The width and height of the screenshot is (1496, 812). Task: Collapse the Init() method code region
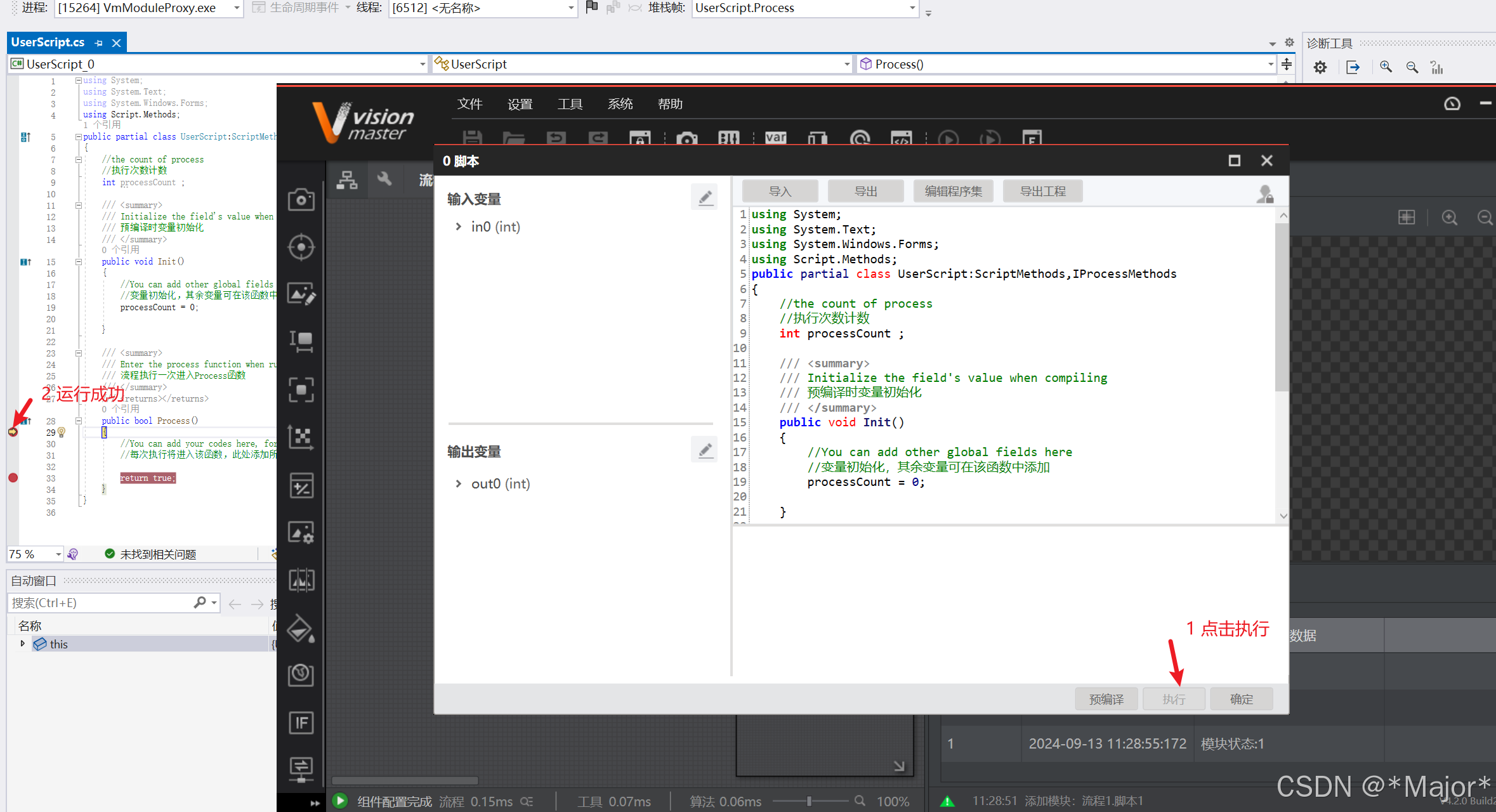(79, 261)
